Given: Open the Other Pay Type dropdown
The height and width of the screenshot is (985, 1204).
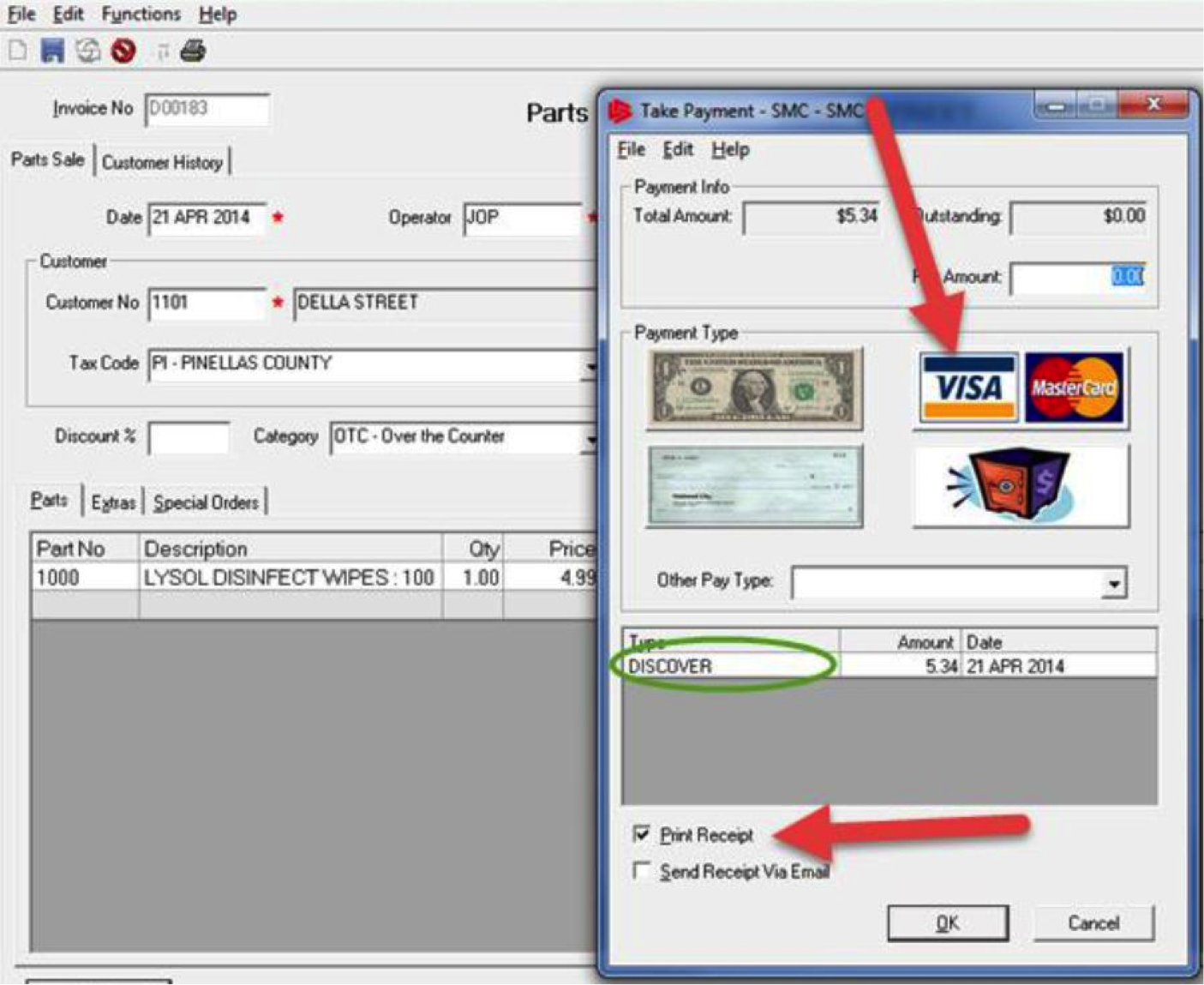Looking at the screenshot, I should [1113, 584].
